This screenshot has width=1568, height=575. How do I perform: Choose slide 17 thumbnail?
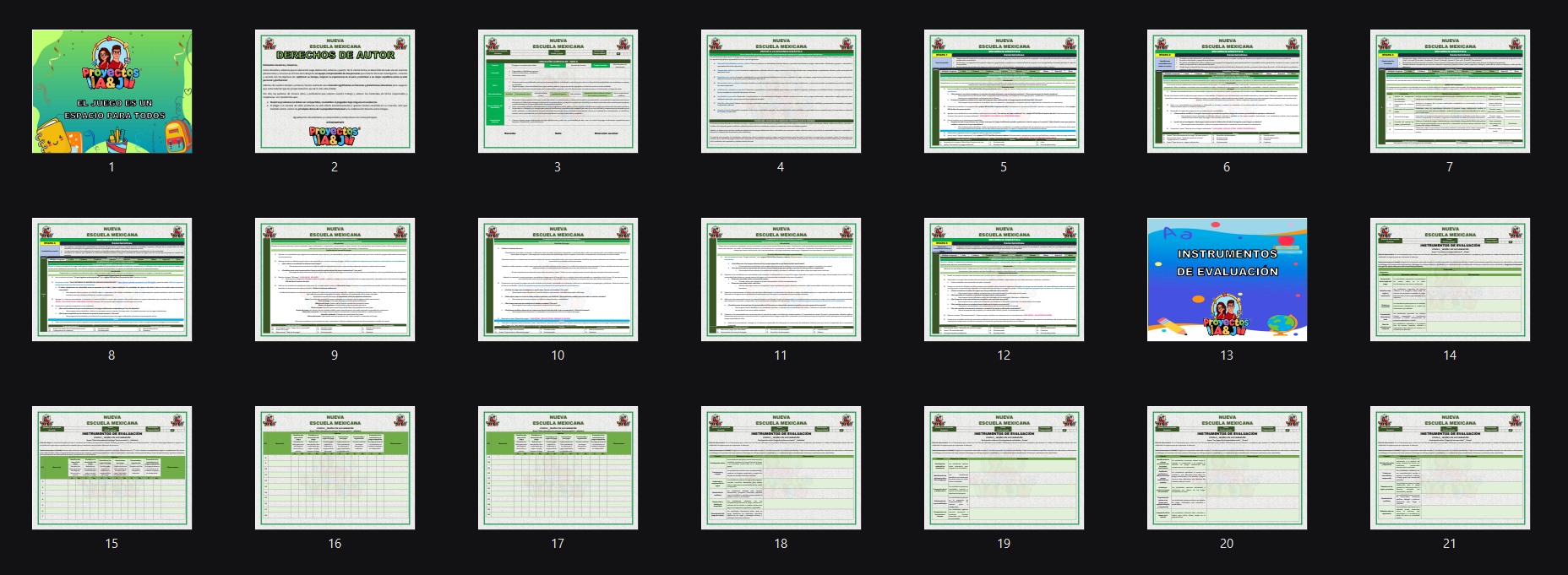(558, 468)
